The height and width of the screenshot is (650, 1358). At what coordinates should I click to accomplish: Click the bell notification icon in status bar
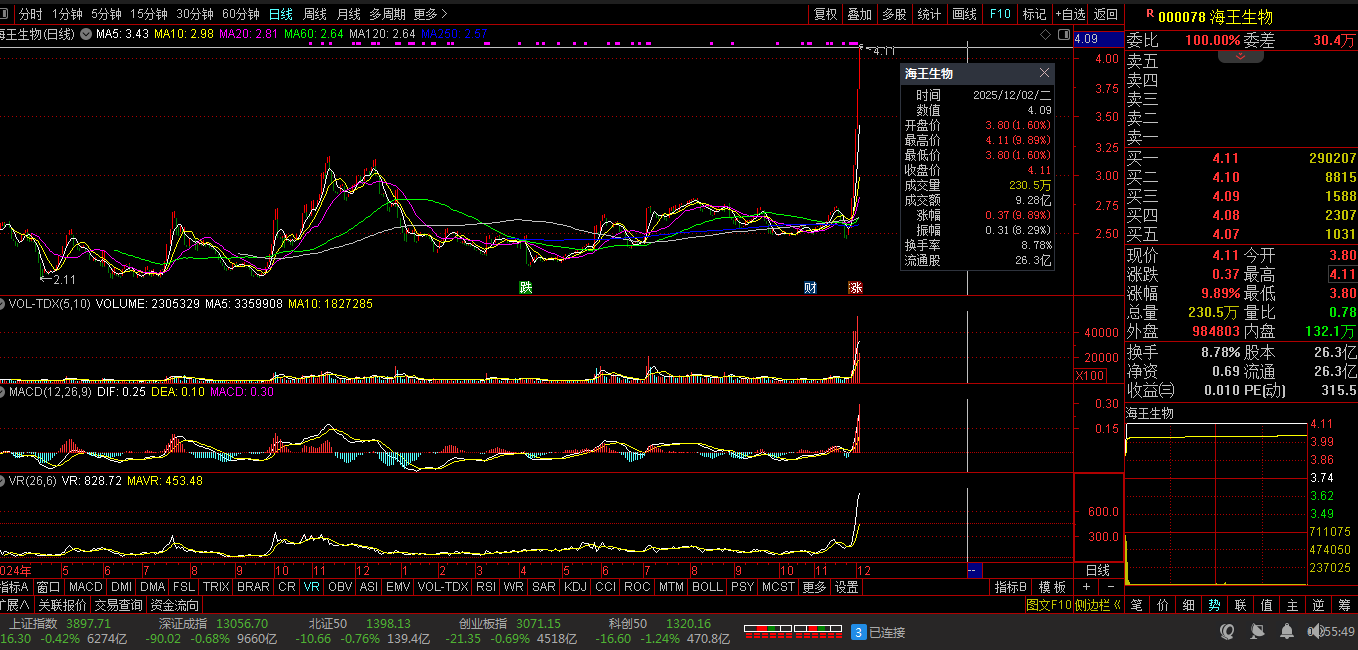point(1285,632)
